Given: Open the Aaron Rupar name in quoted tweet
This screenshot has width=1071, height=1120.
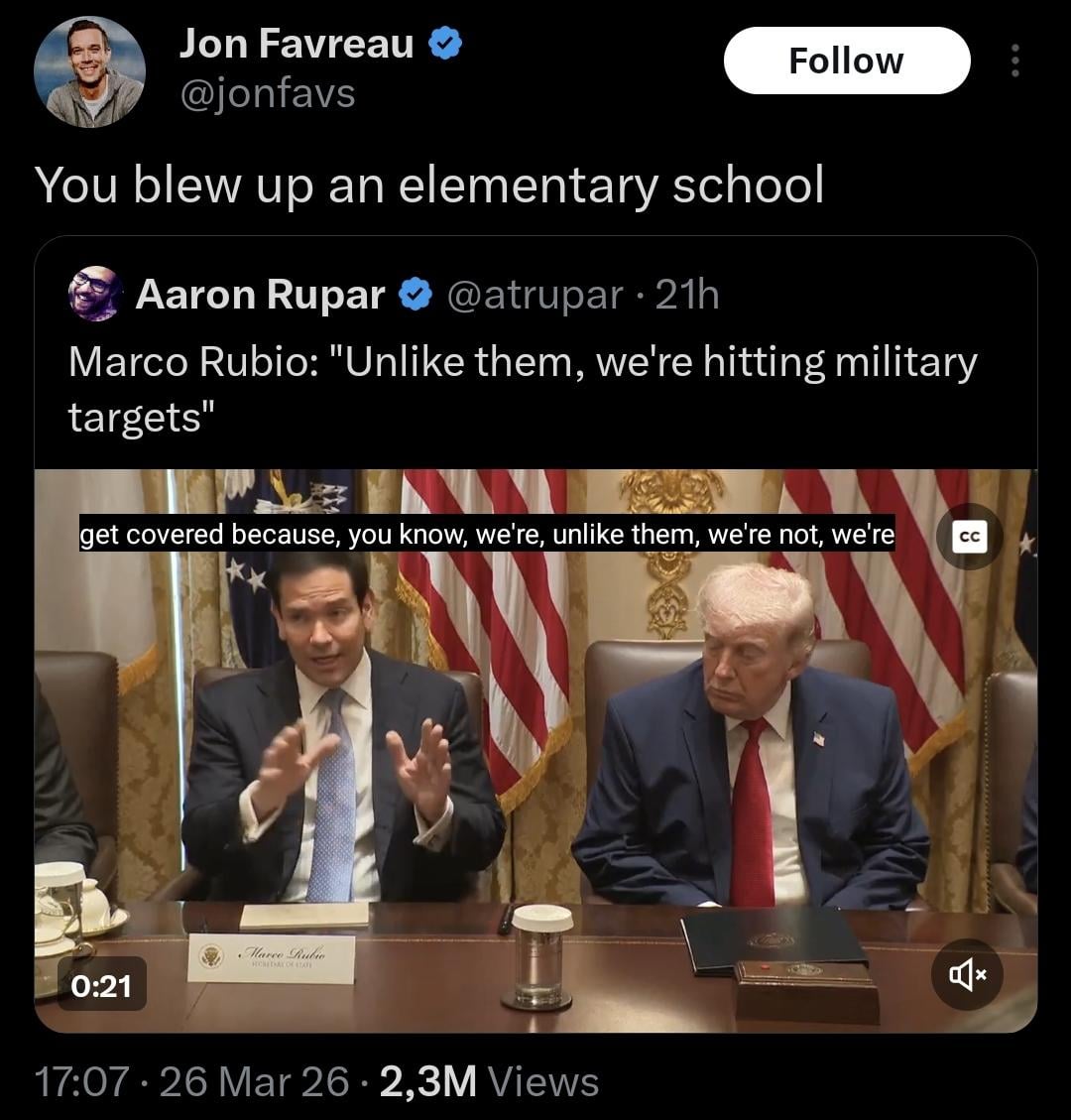Looking at the screenshot, I should (x=260, y=295).
